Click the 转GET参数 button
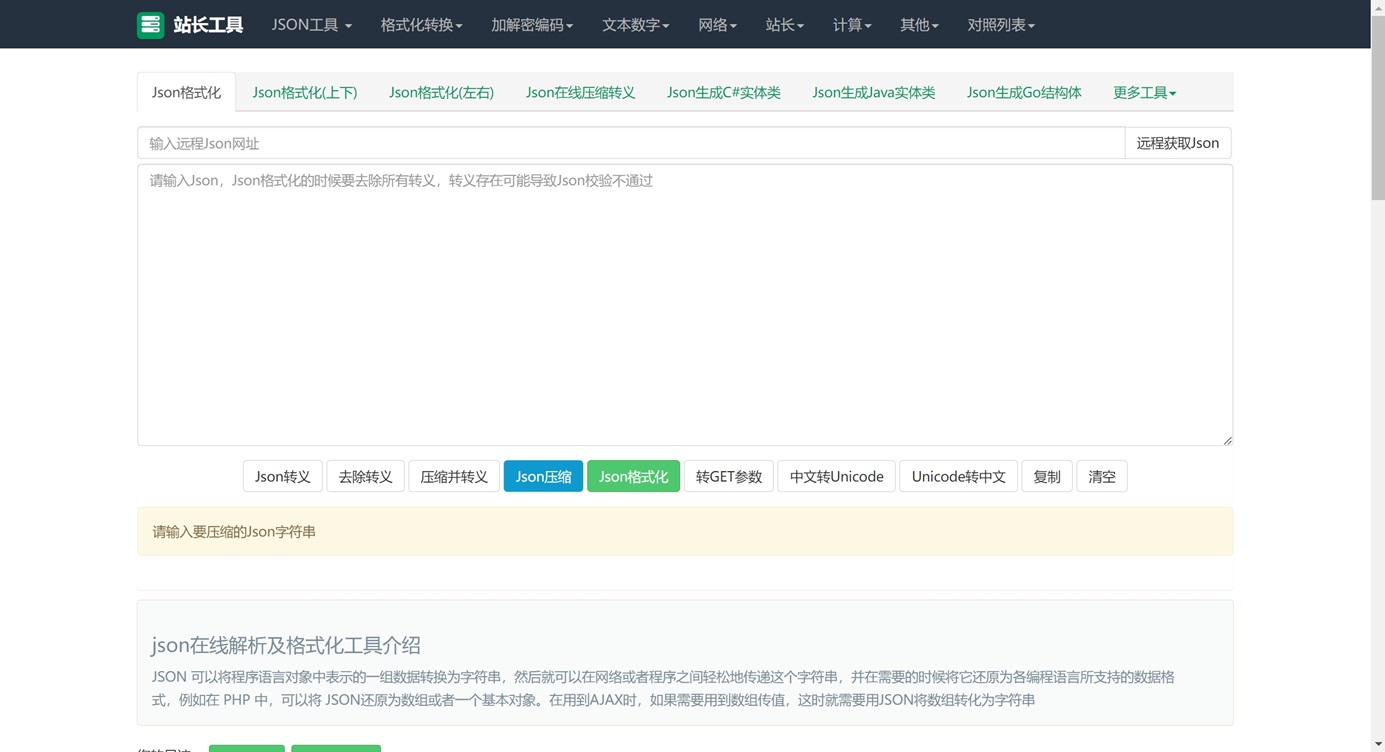This screenshot has height=752, width=1385. point(728,476)
